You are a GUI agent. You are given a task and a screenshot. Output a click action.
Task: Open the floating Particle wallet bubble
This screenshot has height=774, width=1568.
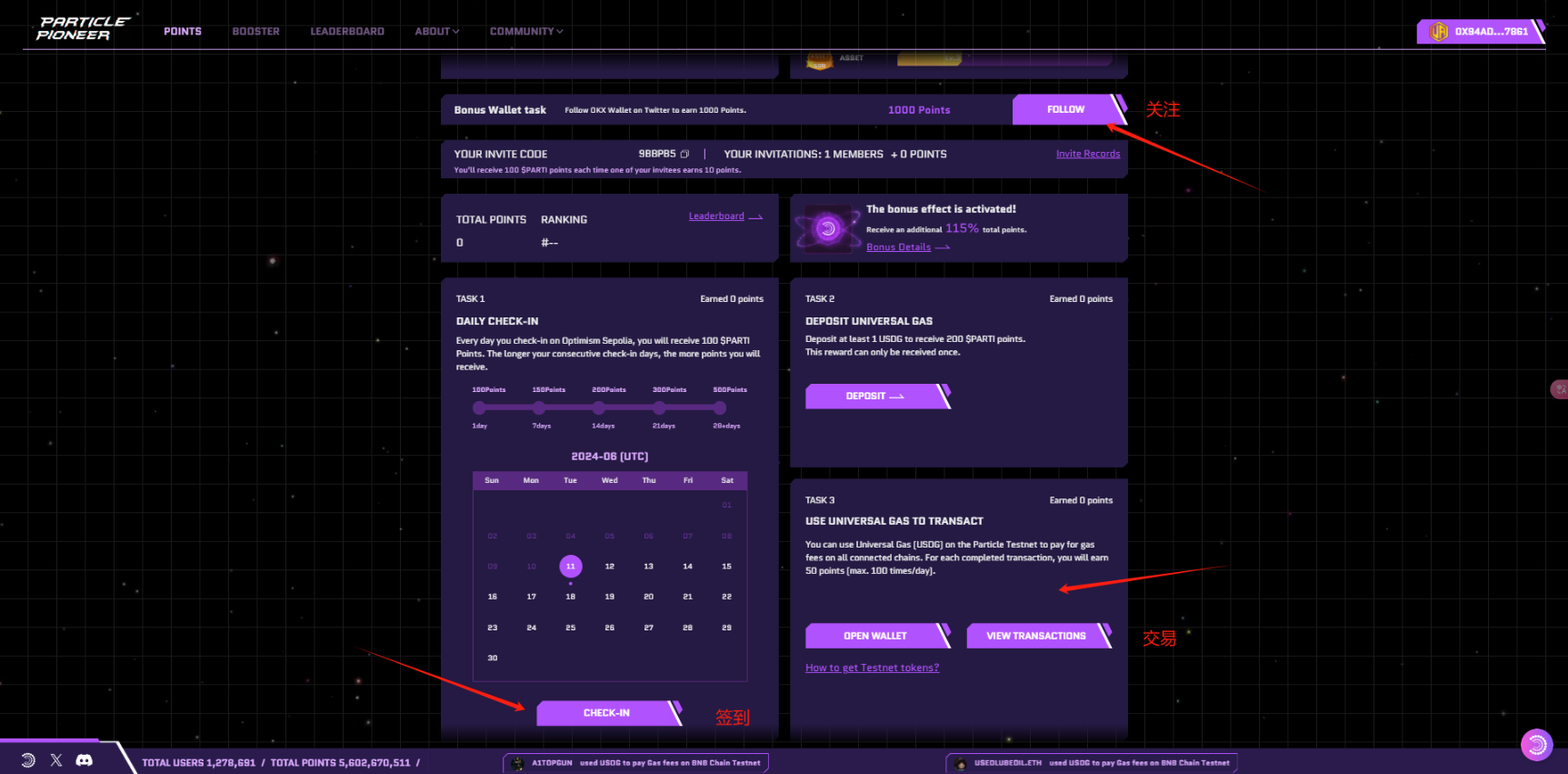(x=1537, y=745)
